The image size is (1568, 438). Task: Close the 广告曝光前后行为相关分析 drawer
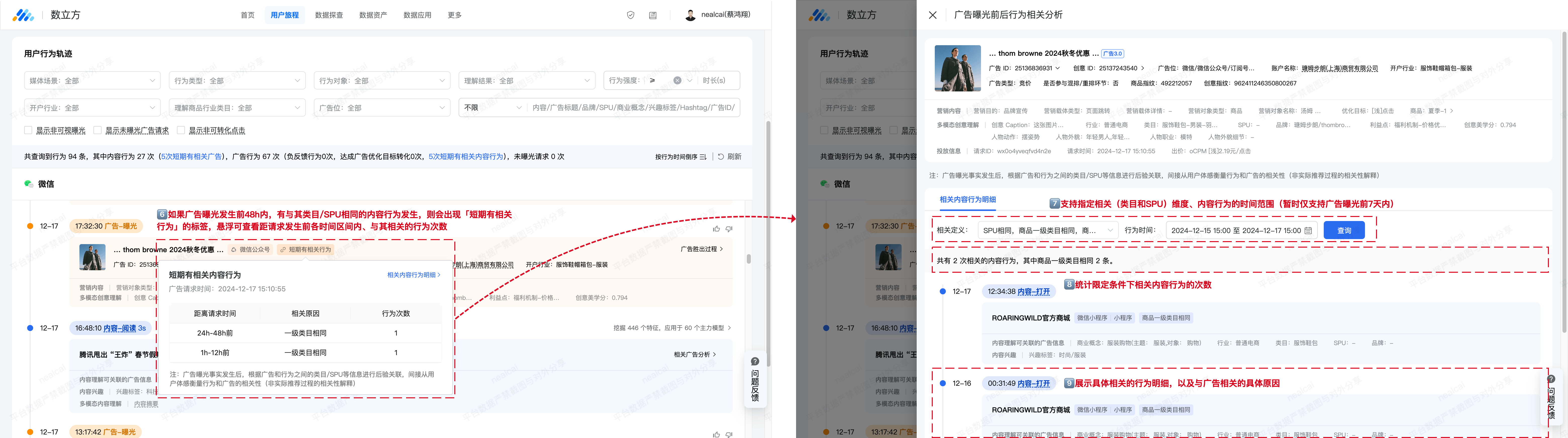(x=933, y=15)
